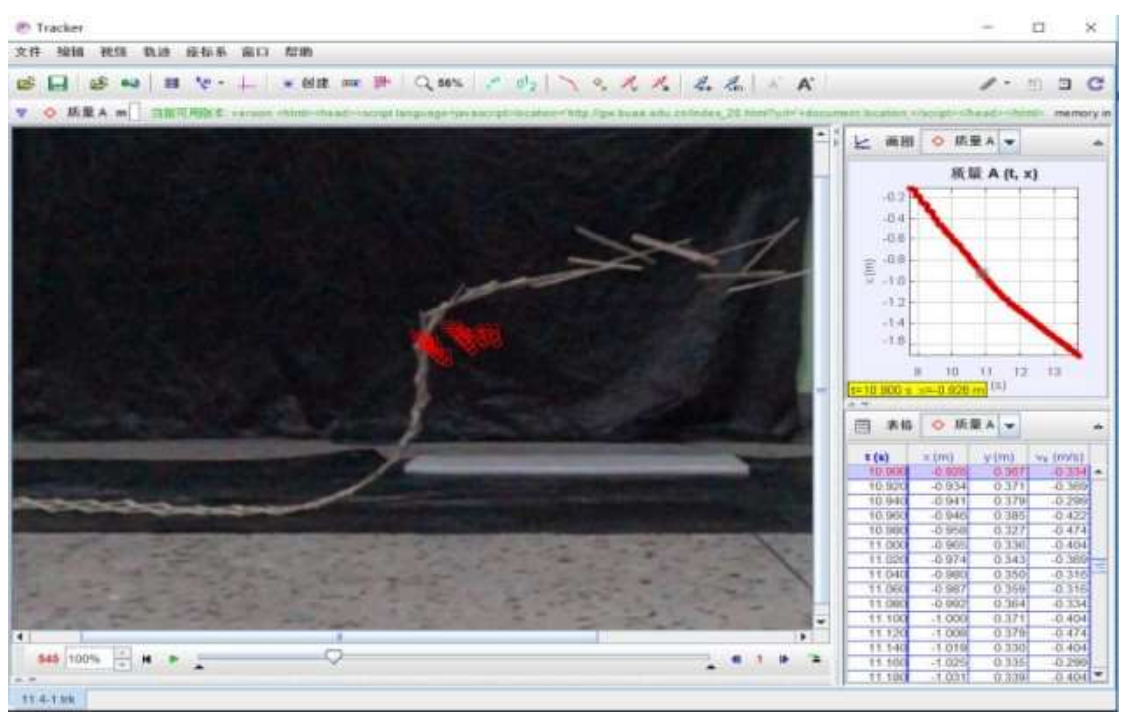The width and height of the screenshot is (1127, 717).
Task: Click the mass m input field
Action: 135,113
